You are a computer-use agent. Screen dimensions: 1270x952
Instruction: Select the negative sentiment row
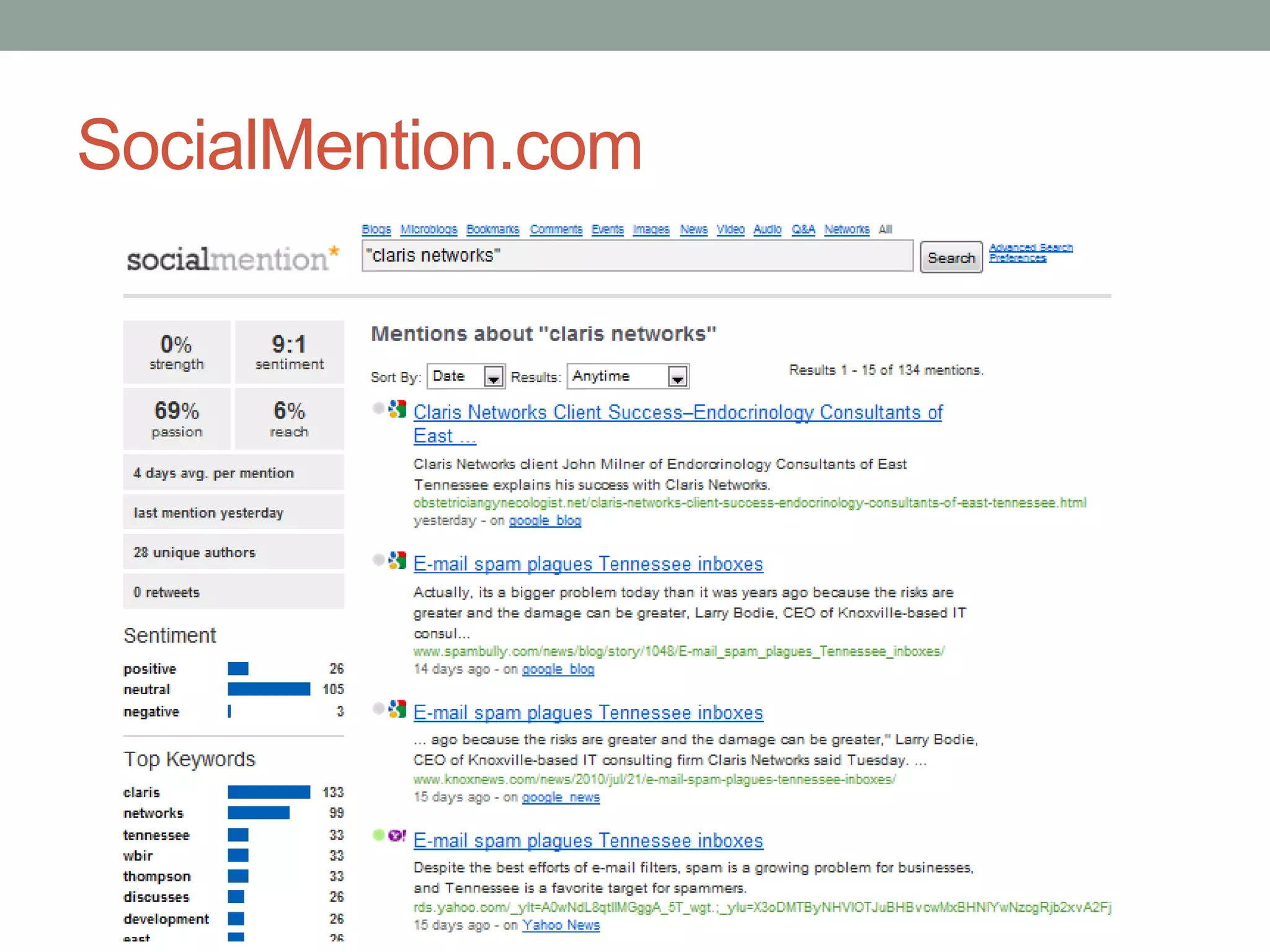click(x=234, y=712)
